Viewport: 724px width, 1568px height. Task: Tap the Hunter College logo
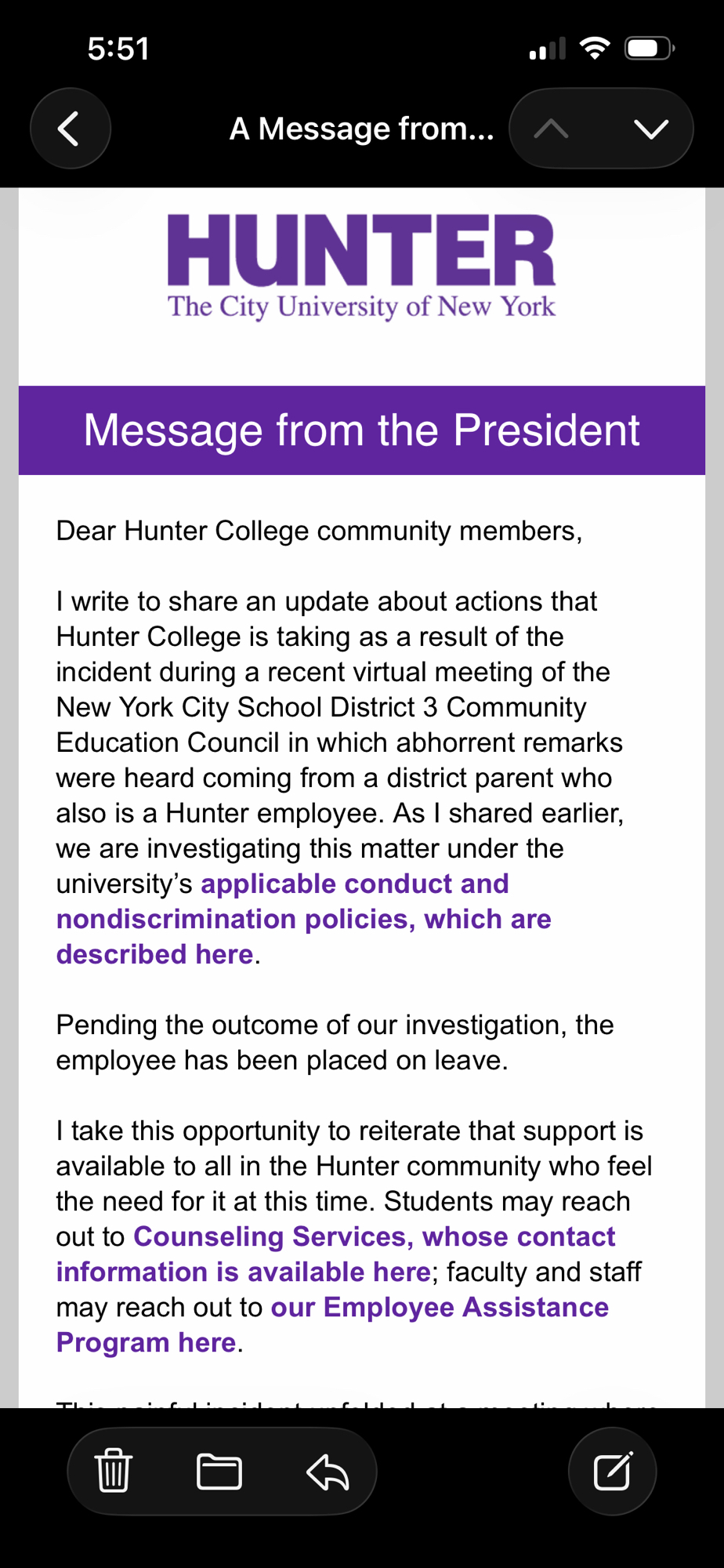[x=361, y=250]
